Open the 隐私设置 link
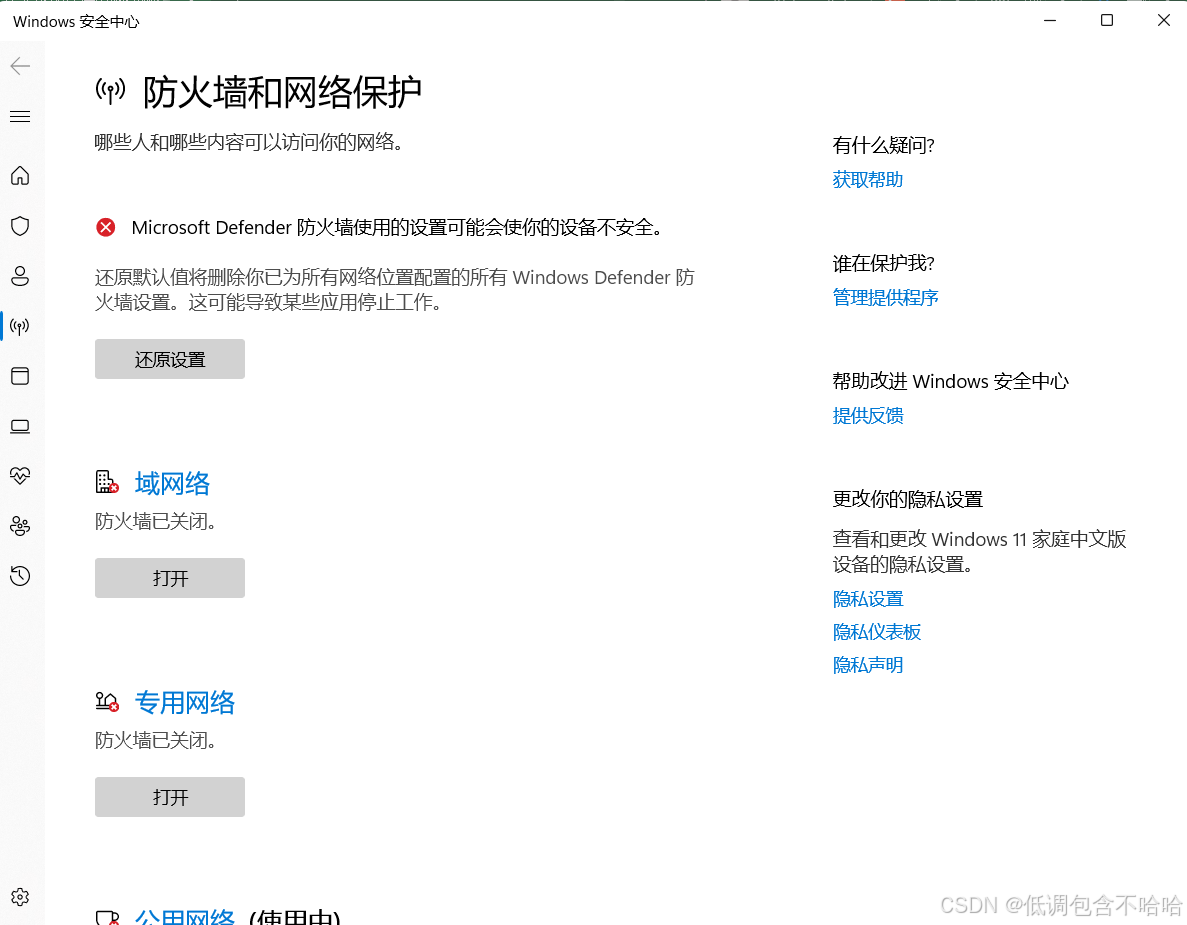 click(x=868, y=599)
